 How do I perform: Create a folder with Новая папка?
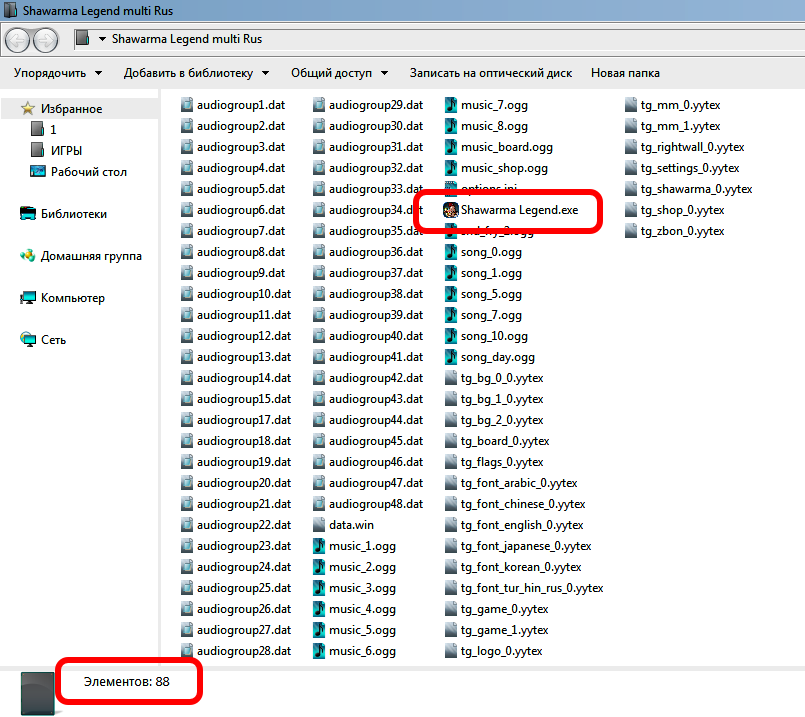click(625, 73)
